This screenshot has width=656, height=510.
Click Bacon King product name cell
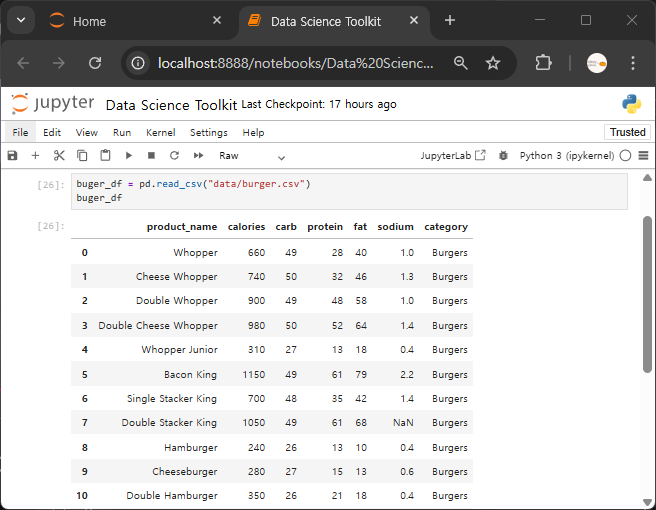tap(190, 374)
